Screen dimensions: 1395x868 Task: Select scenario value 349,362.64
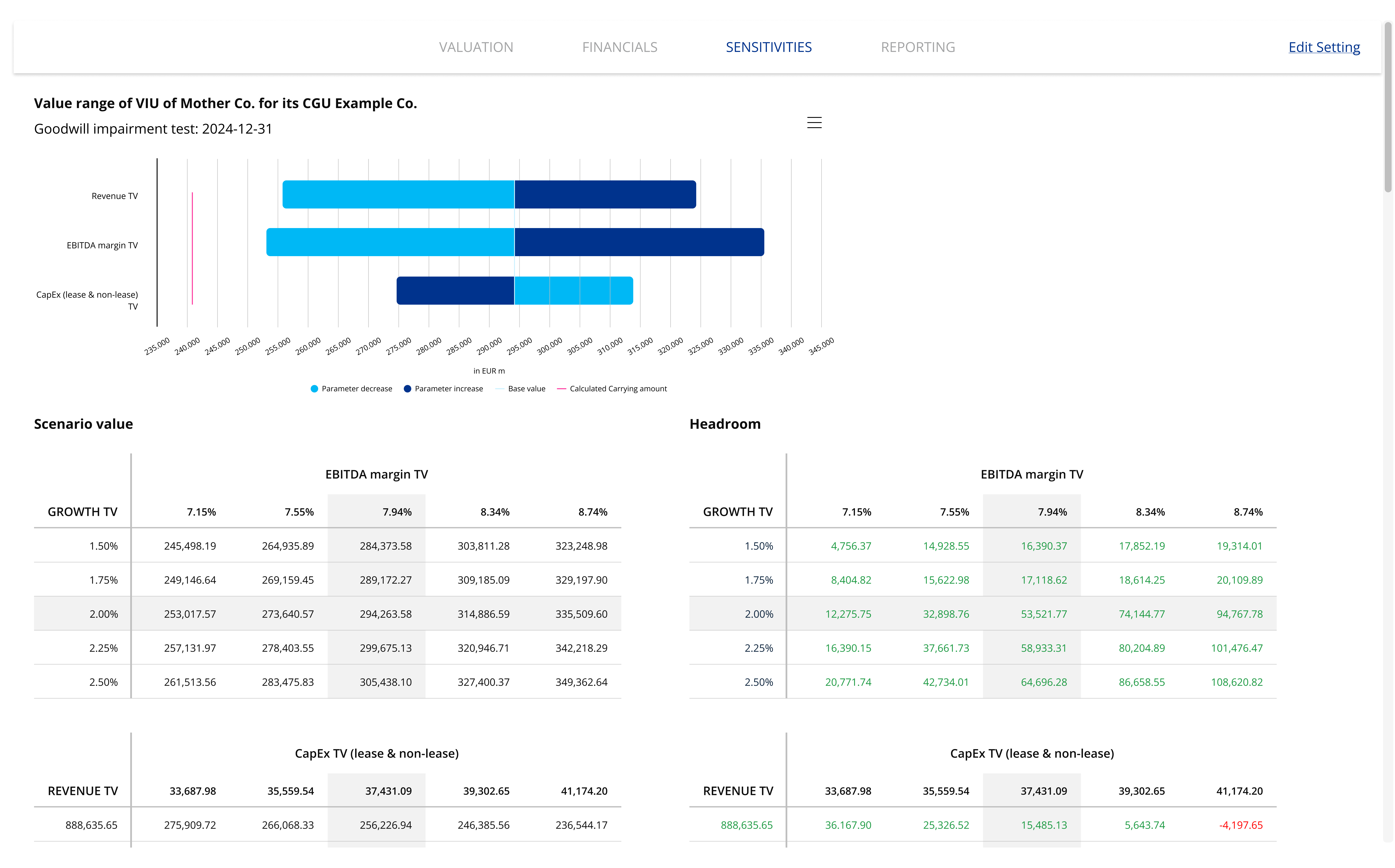(582, 682)
